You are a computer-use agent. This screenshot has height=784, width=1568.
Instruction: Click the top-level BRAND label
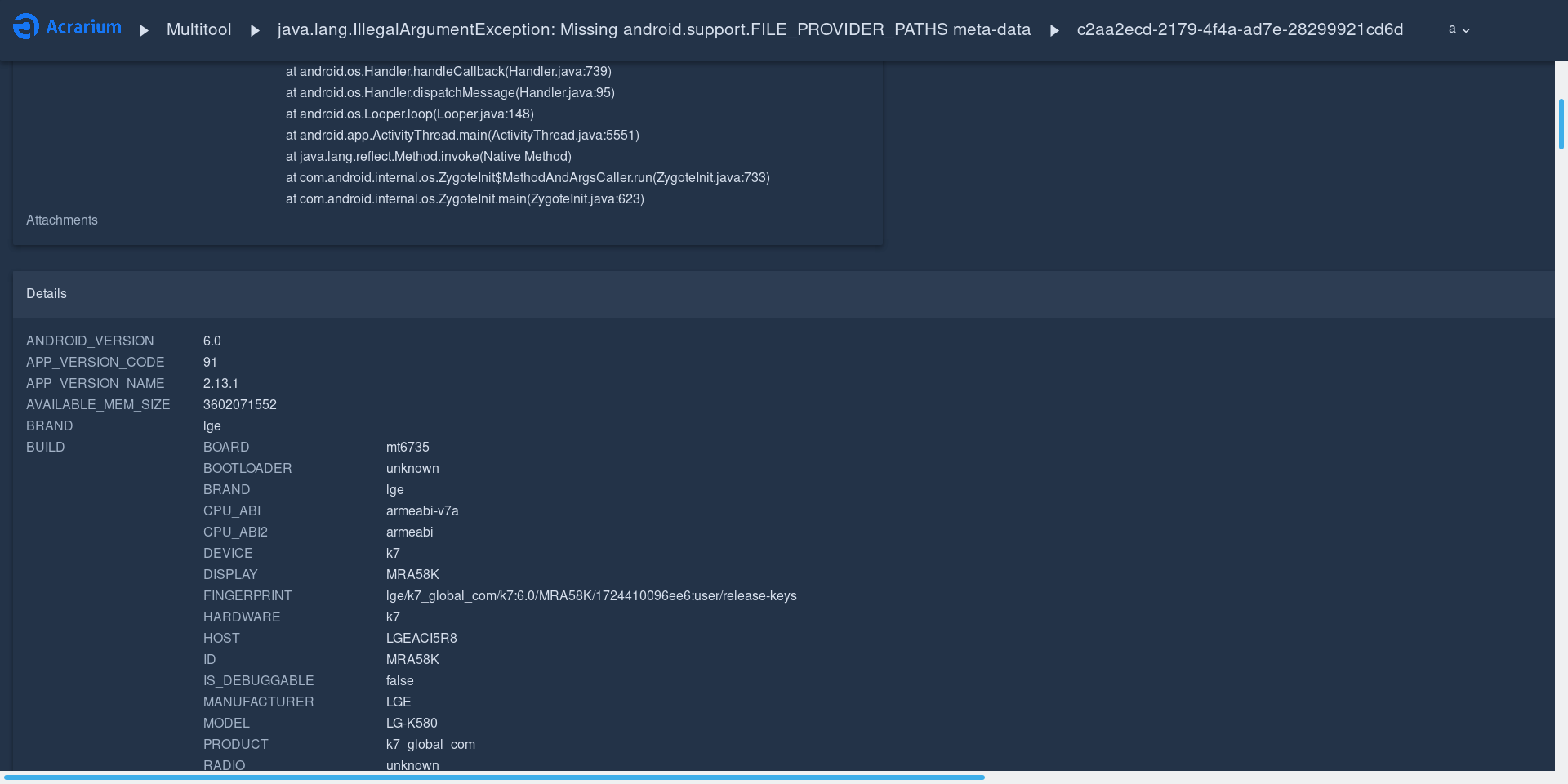coord(50,426)
